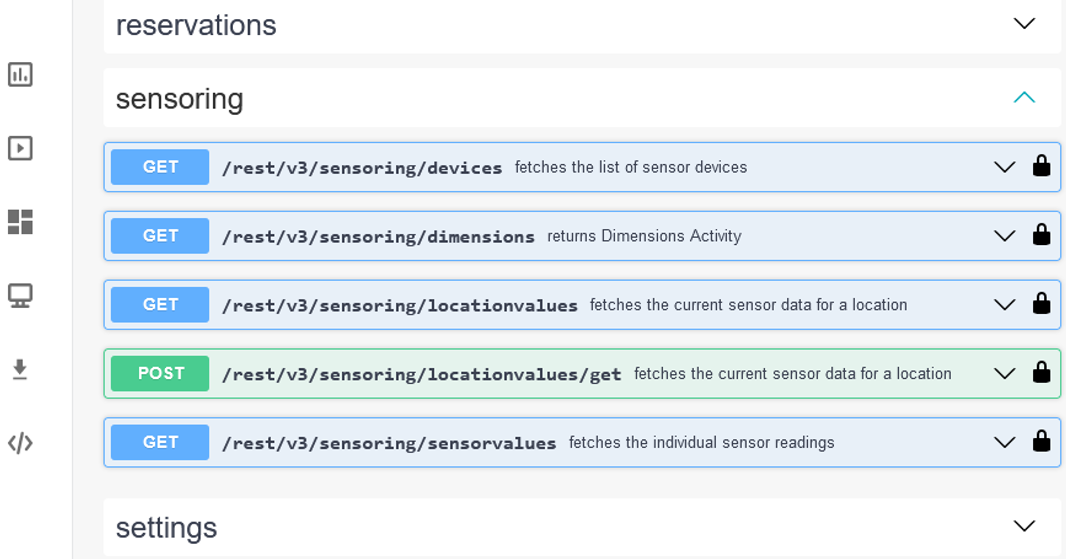Click the download arrow sidebar icon
The height and width of the screenshot is (559, 1066).
(x=20, y=369)
